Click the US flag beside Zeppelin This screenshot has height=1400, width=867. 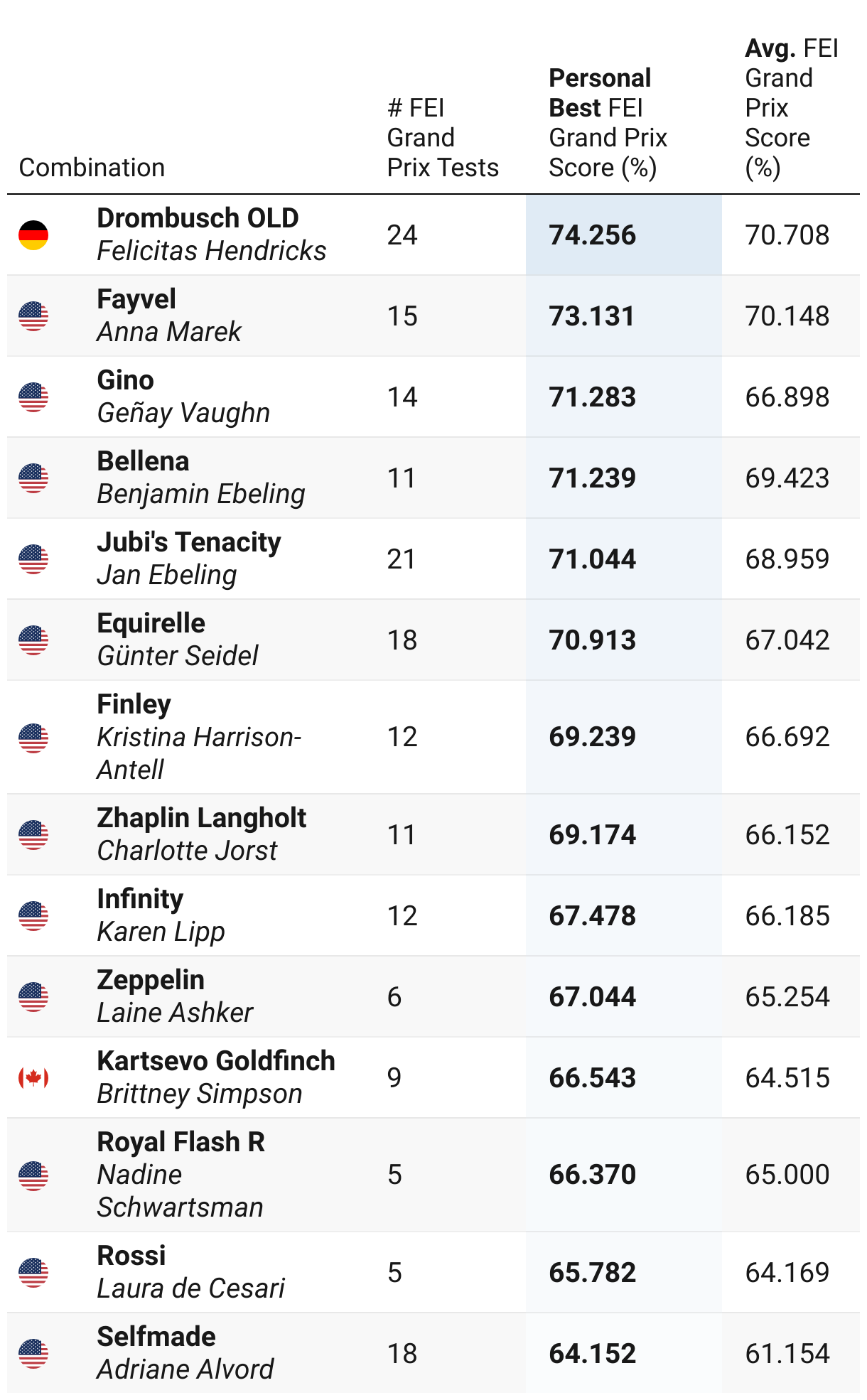(33, 997)
